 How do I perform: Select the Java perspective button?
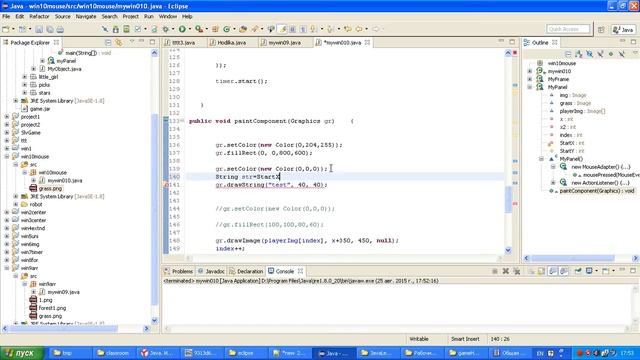(x=623, y=30)
